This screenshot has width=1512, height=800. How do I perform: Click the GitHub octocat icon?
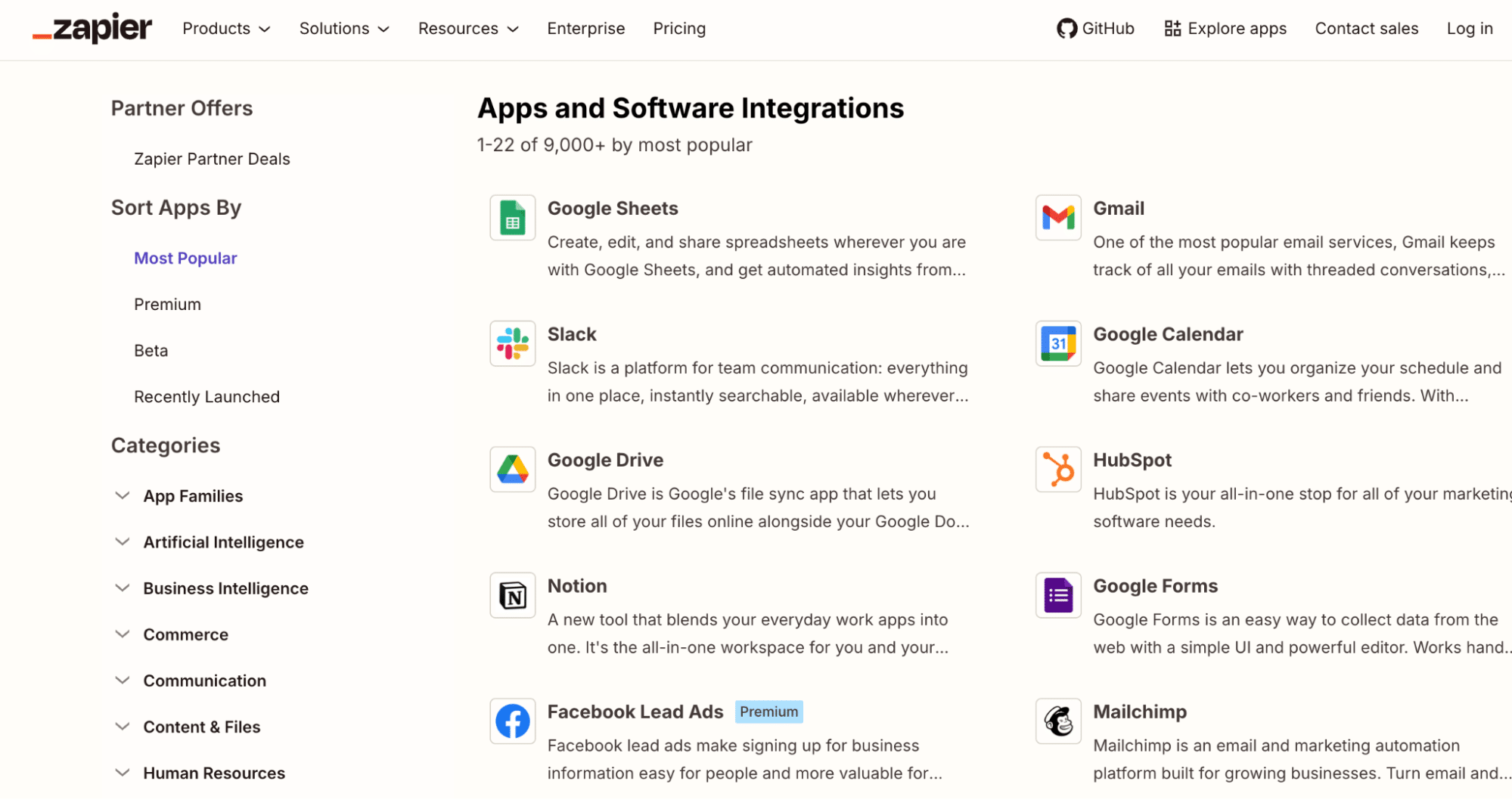pyautogui.click(x=1066, y=29)
